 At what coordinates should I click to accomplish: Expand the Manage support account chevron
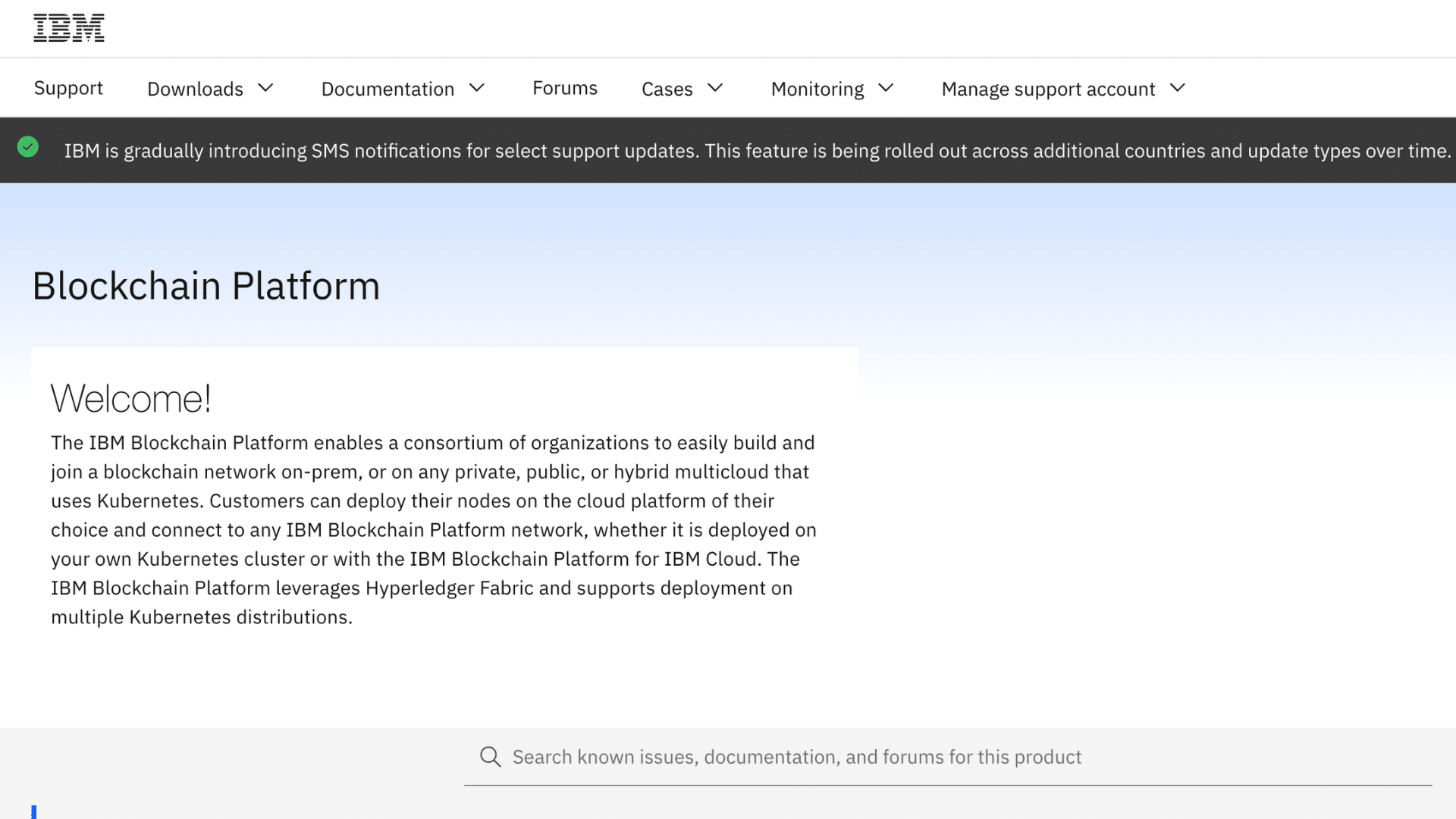pos(1178,88)
